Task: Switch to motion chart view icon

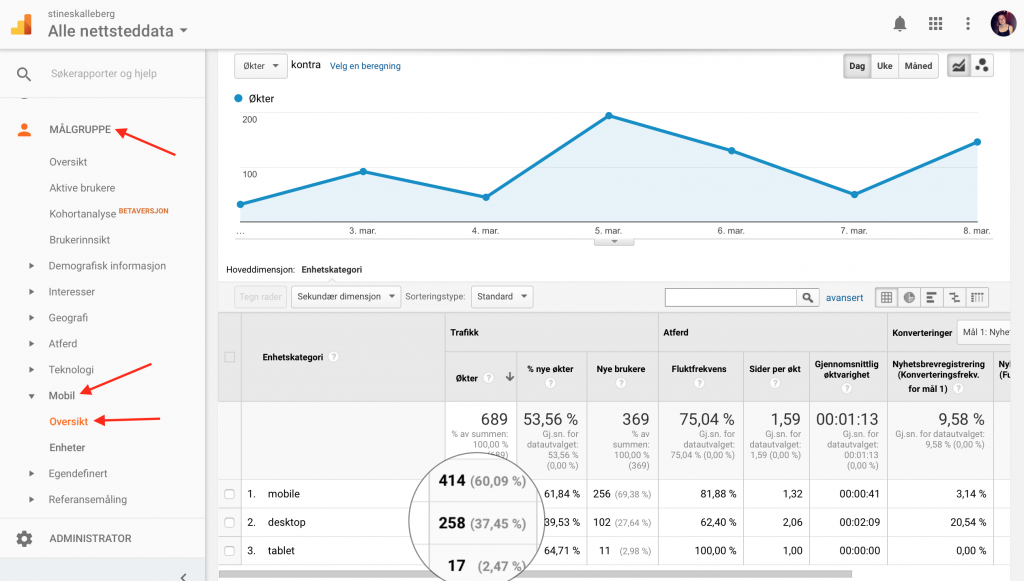Action: coord(982,65)
